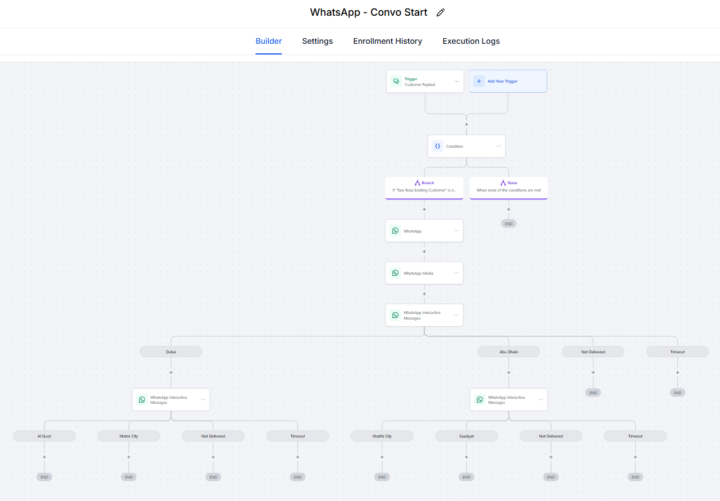Click the Customer Replied trigger icon

coord(396,81)
